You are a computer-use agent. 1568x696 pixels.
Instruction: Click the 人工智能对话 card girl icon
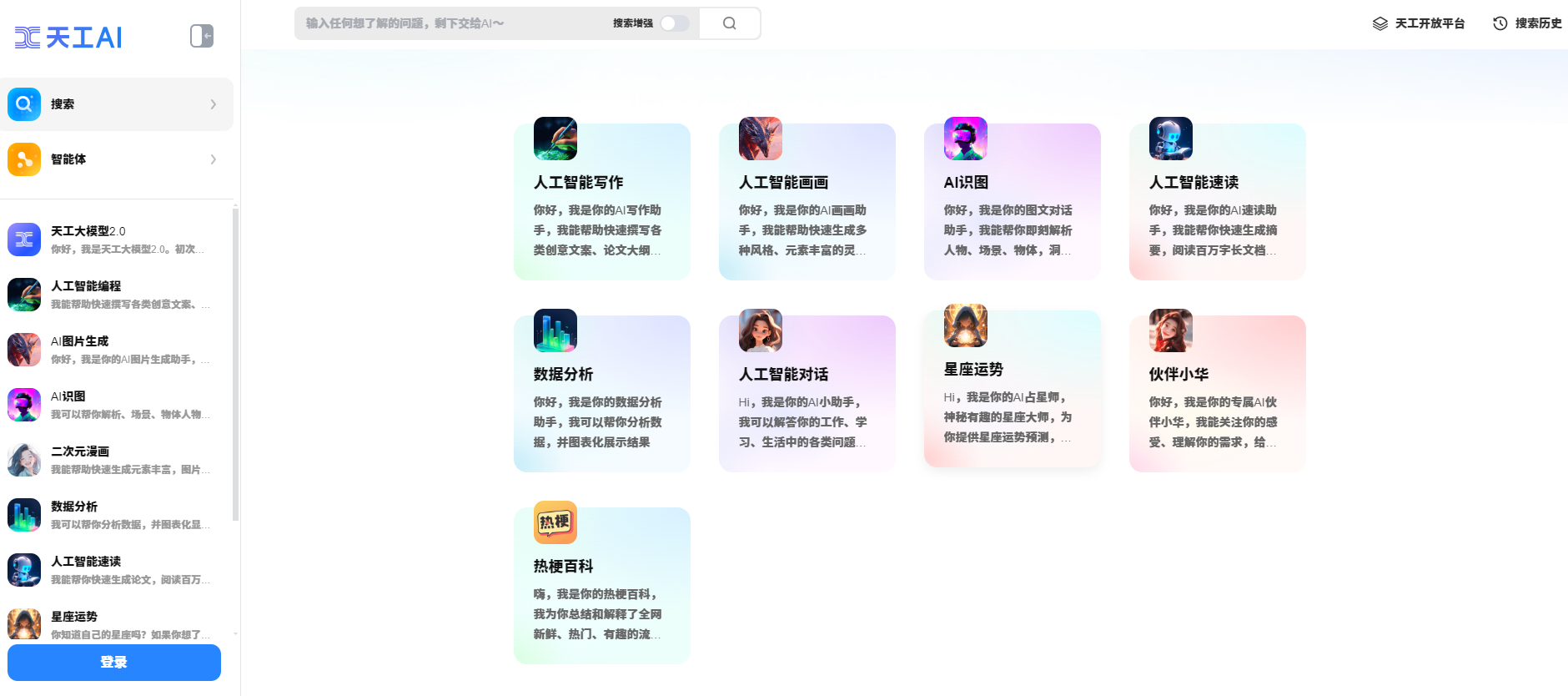(x=761, y=330)
